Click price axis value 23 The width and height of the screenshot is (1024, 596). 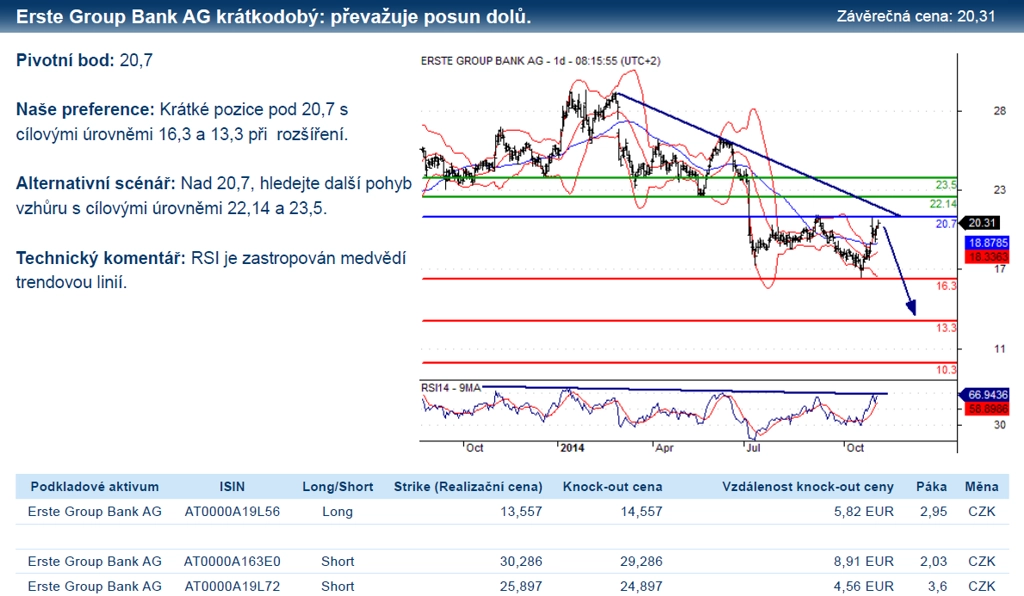(x=1000, y=190)
